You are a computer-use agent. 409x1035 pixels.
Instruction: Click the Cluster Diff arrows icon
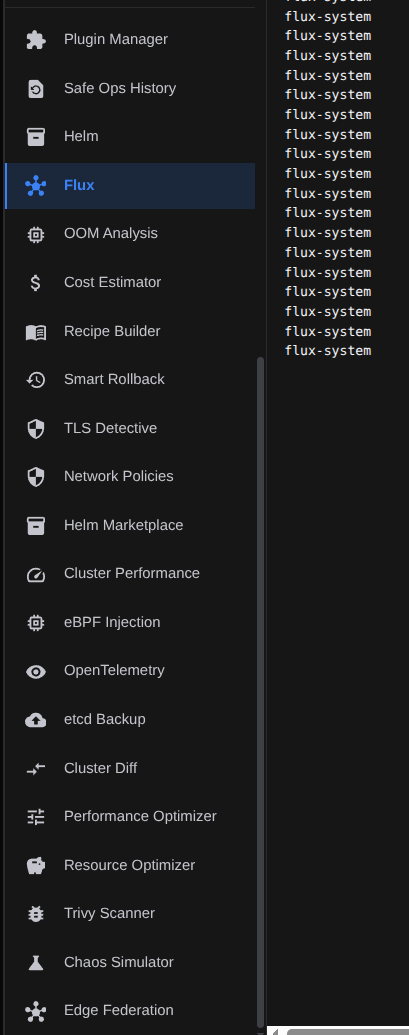pos(36,768)
